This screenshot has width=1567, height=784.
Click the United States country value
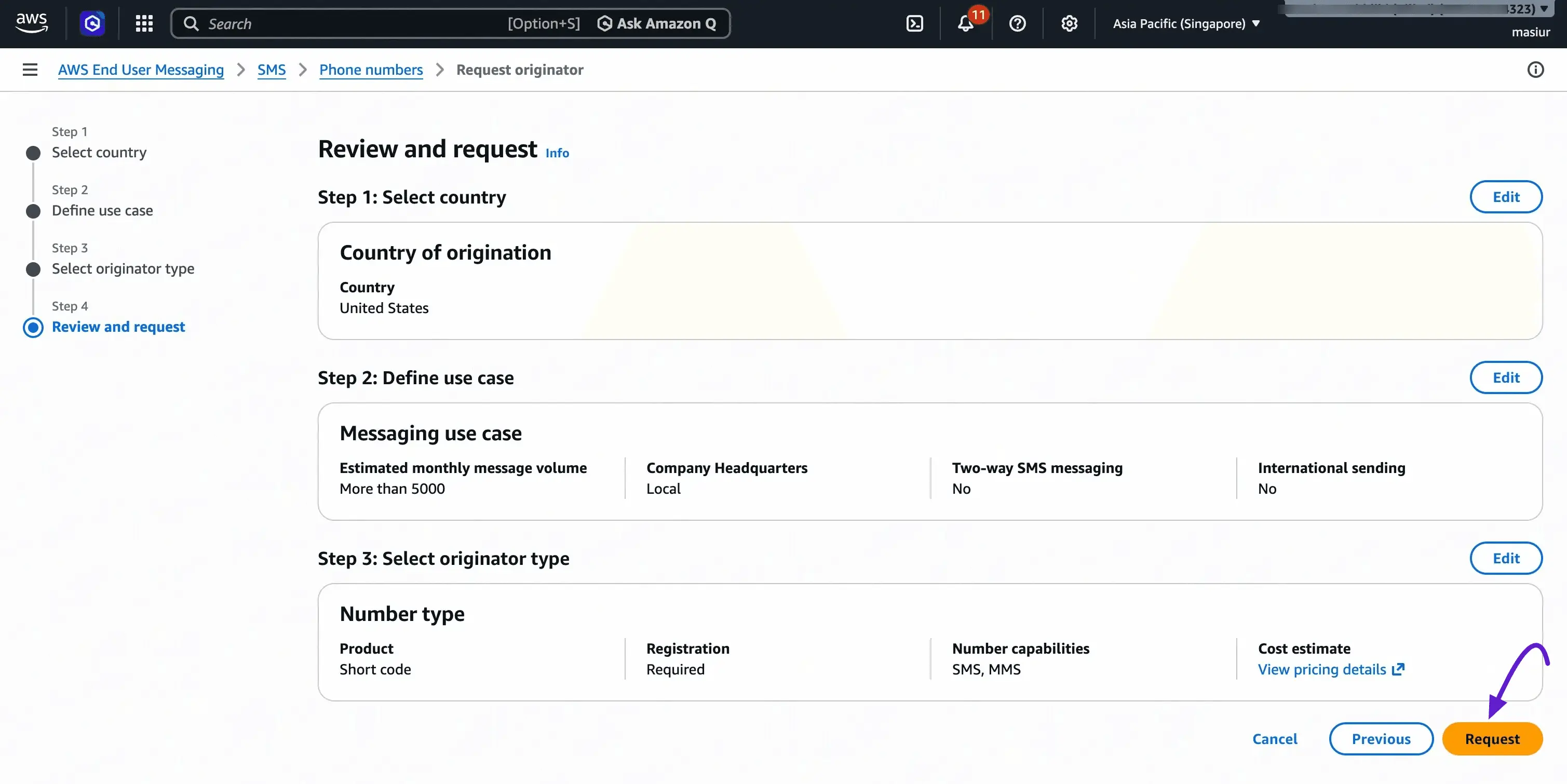pos(384,308)
